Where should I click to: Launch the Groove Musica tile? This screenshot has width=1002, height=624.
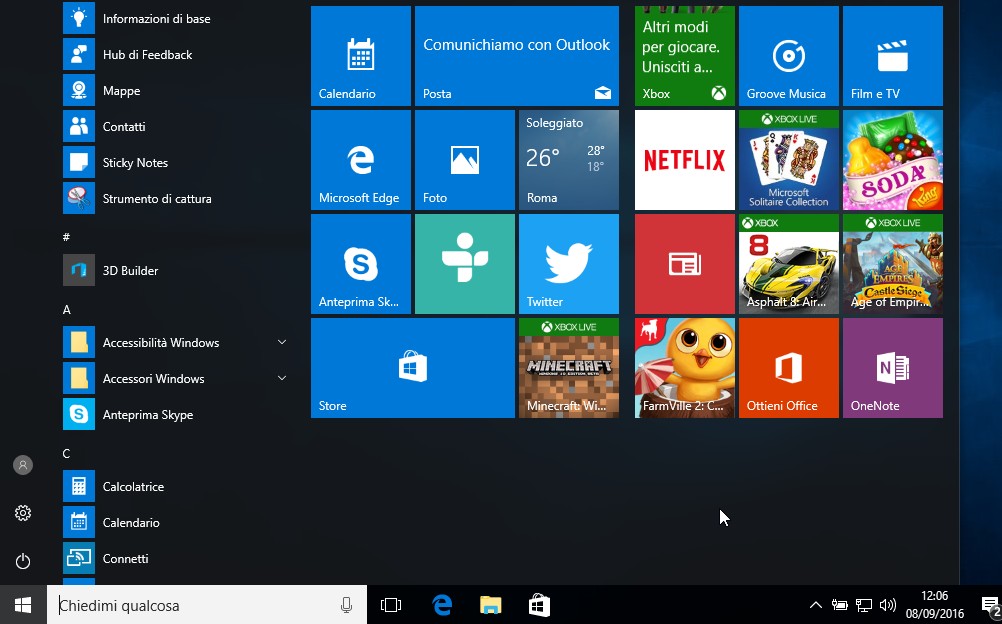789,56
